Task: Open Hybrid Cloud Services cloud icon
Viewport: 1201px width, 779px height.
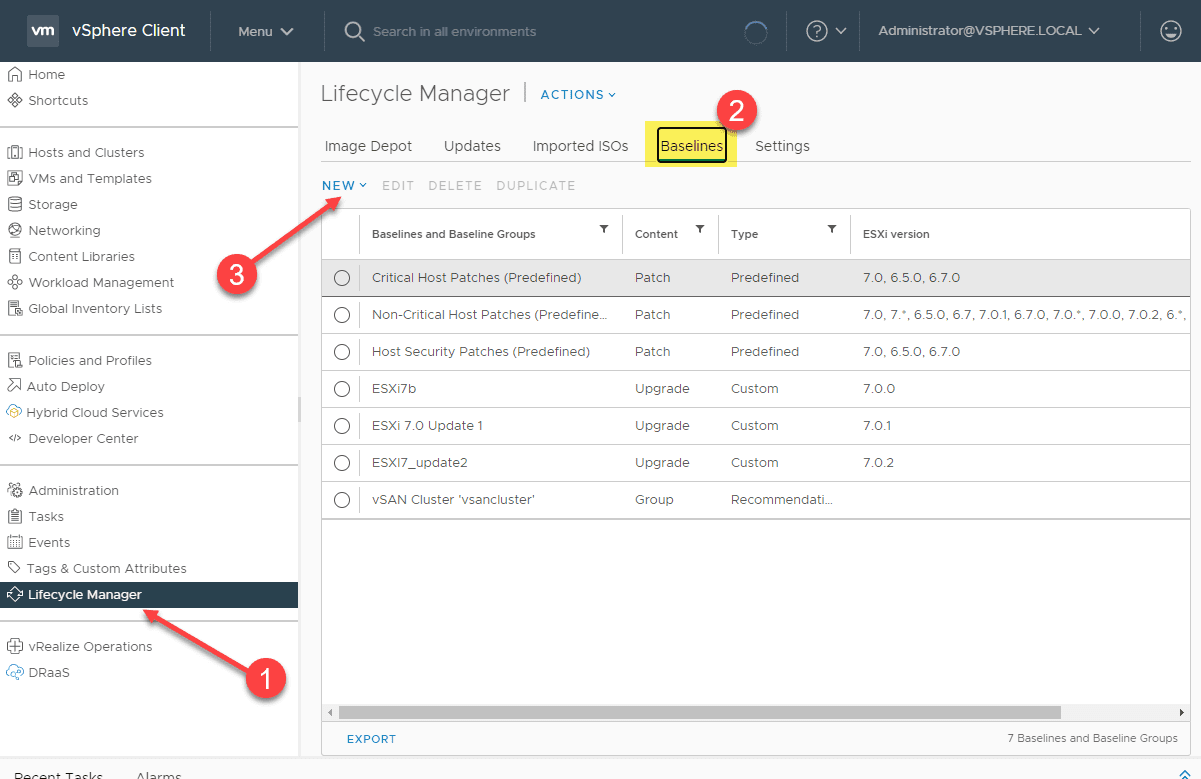Action: pos(15,413)
